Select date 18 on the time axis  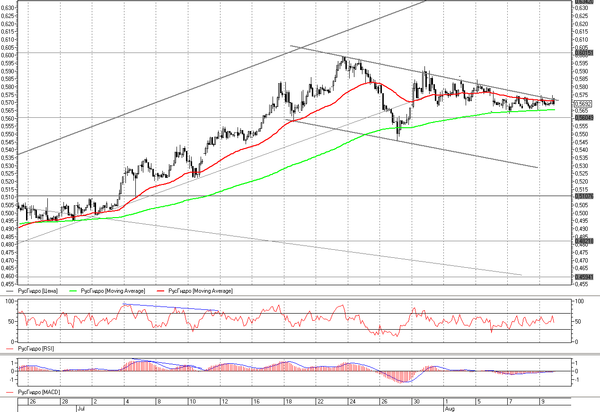(289, 402)
